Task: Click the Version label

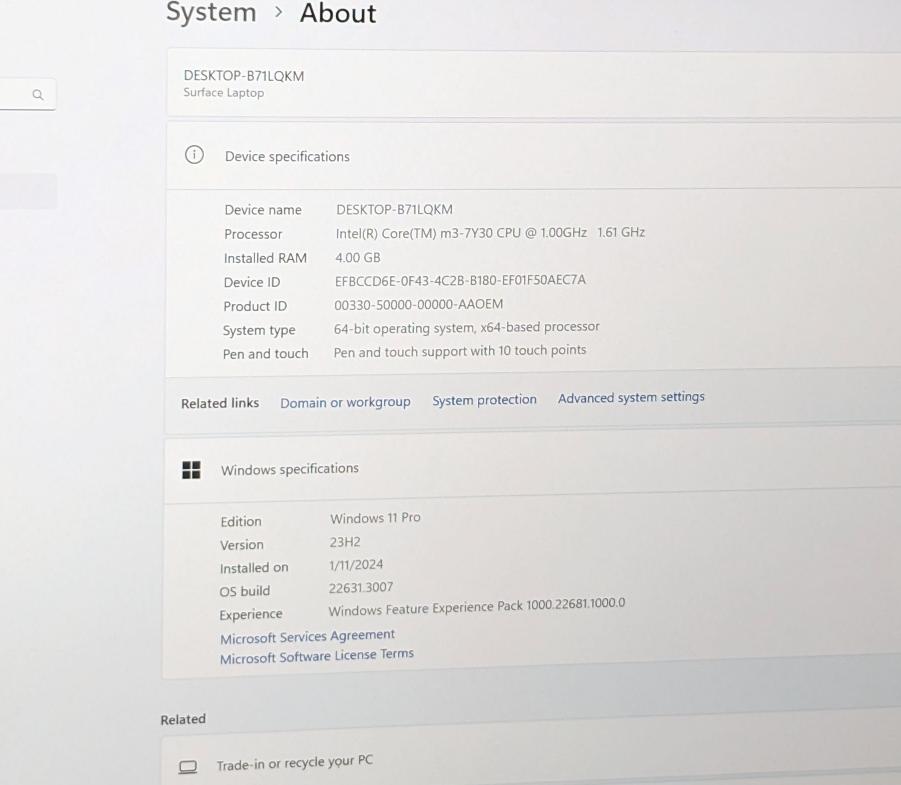Action: tap(242, 545)
